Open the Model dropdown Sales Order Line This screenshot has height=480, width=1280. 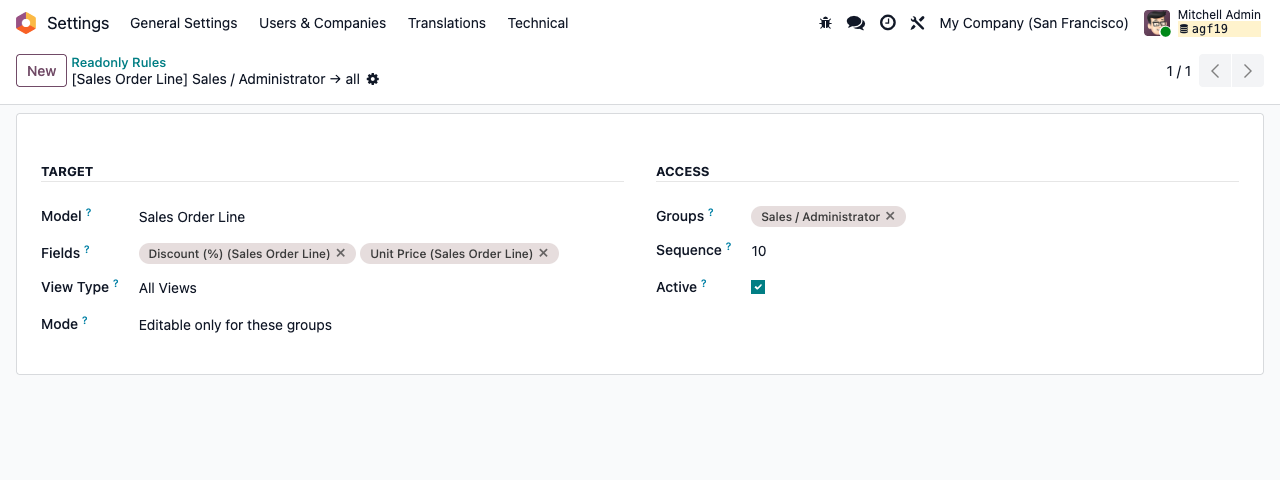coord(380,217)
